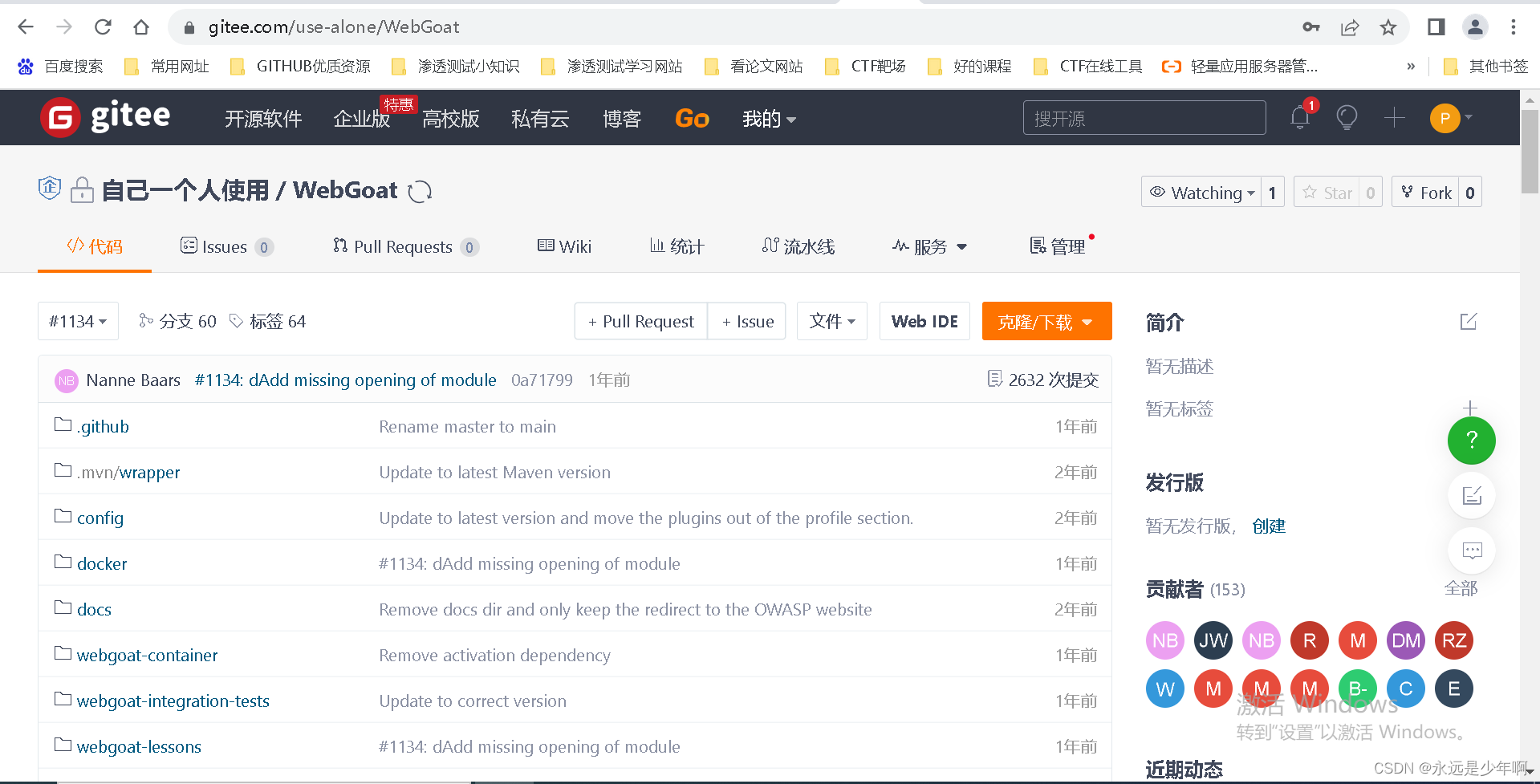The image size is (1540, 784).
Task: Click the share page icon in the address bar
Action: pos(1350,28)
